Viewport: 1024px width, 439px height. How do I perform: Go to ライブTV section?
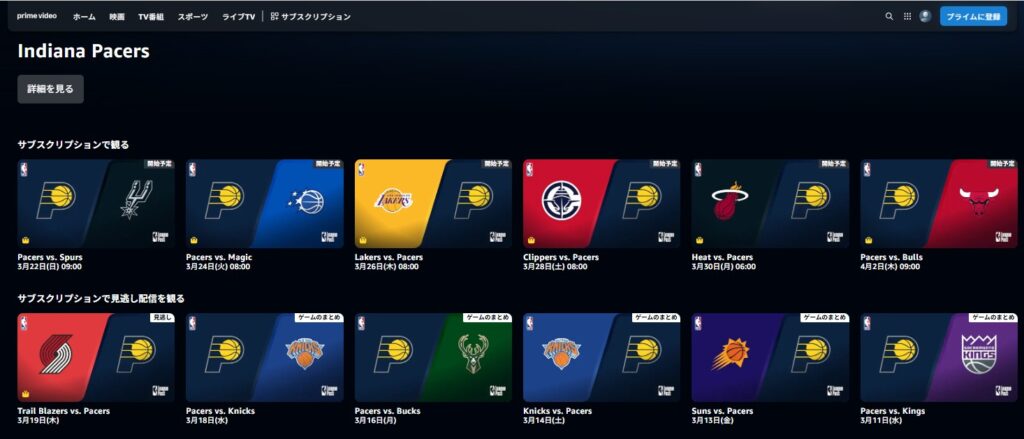(x=238, y=17)
